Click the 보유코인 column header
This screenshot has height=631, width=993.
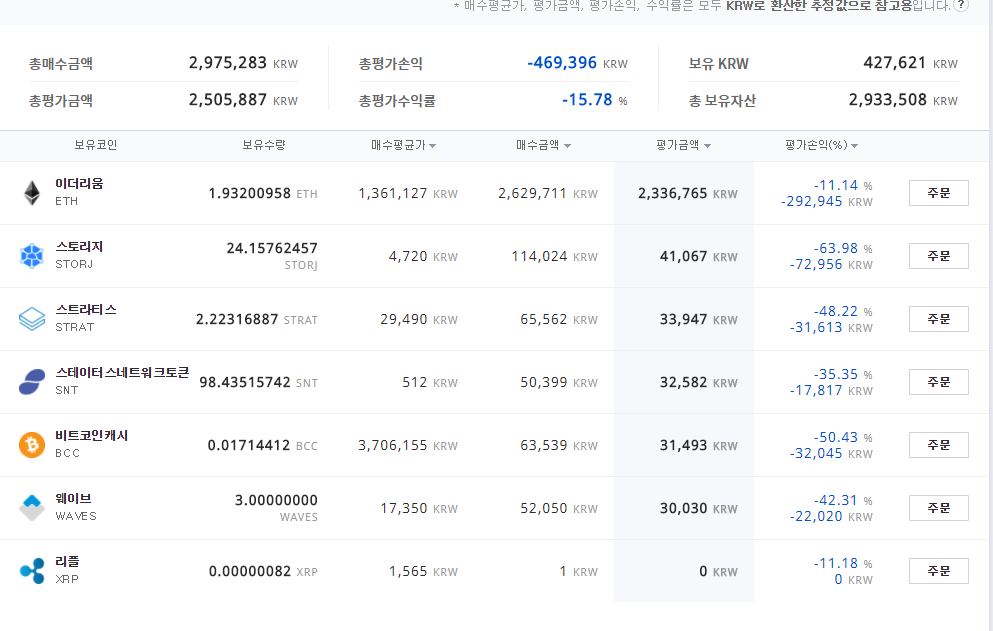click(x=96, y=145)
